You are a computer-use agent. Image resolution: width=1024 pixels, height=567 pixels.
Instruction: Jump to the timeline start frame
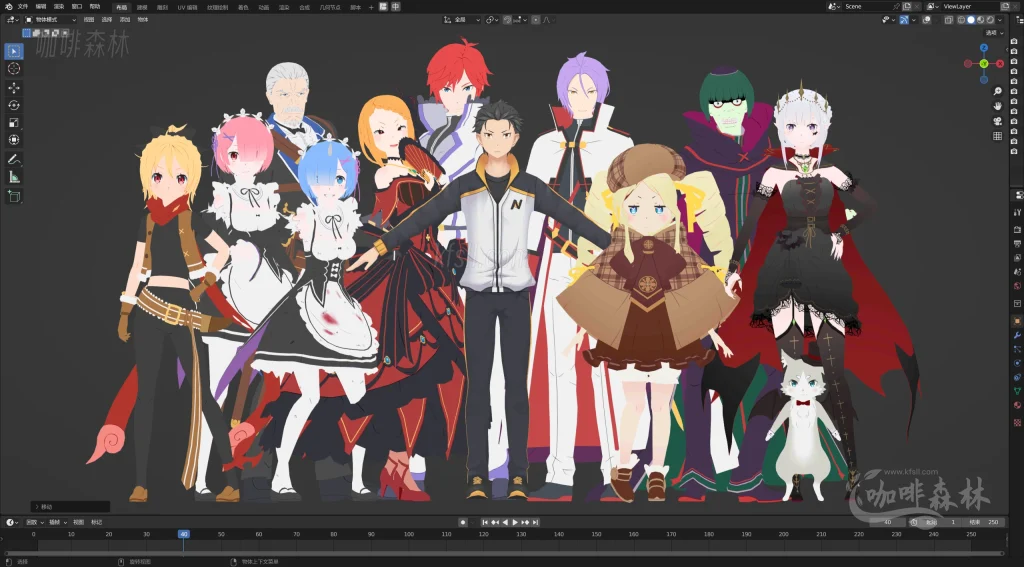[x=485, y=522]
